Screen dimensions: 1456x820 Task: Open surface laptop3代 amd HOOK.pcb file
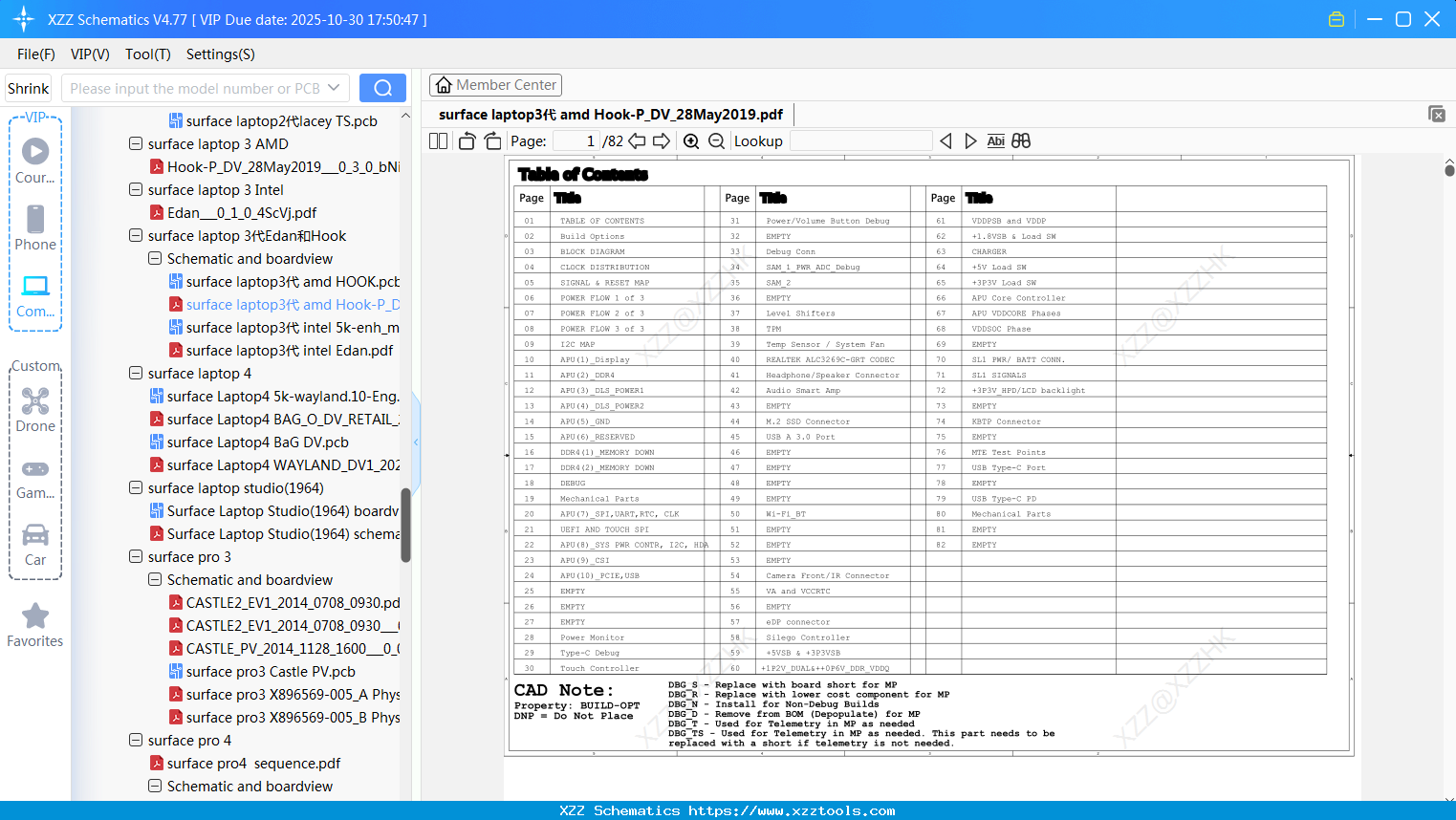pyautogui.click(x=284, y=281)
